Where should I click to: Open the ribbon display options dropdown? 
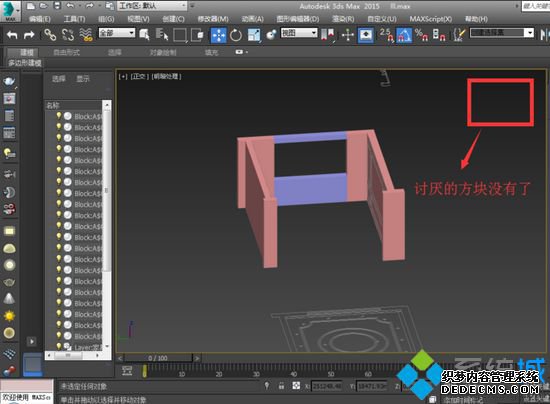(x=242, y=52)
